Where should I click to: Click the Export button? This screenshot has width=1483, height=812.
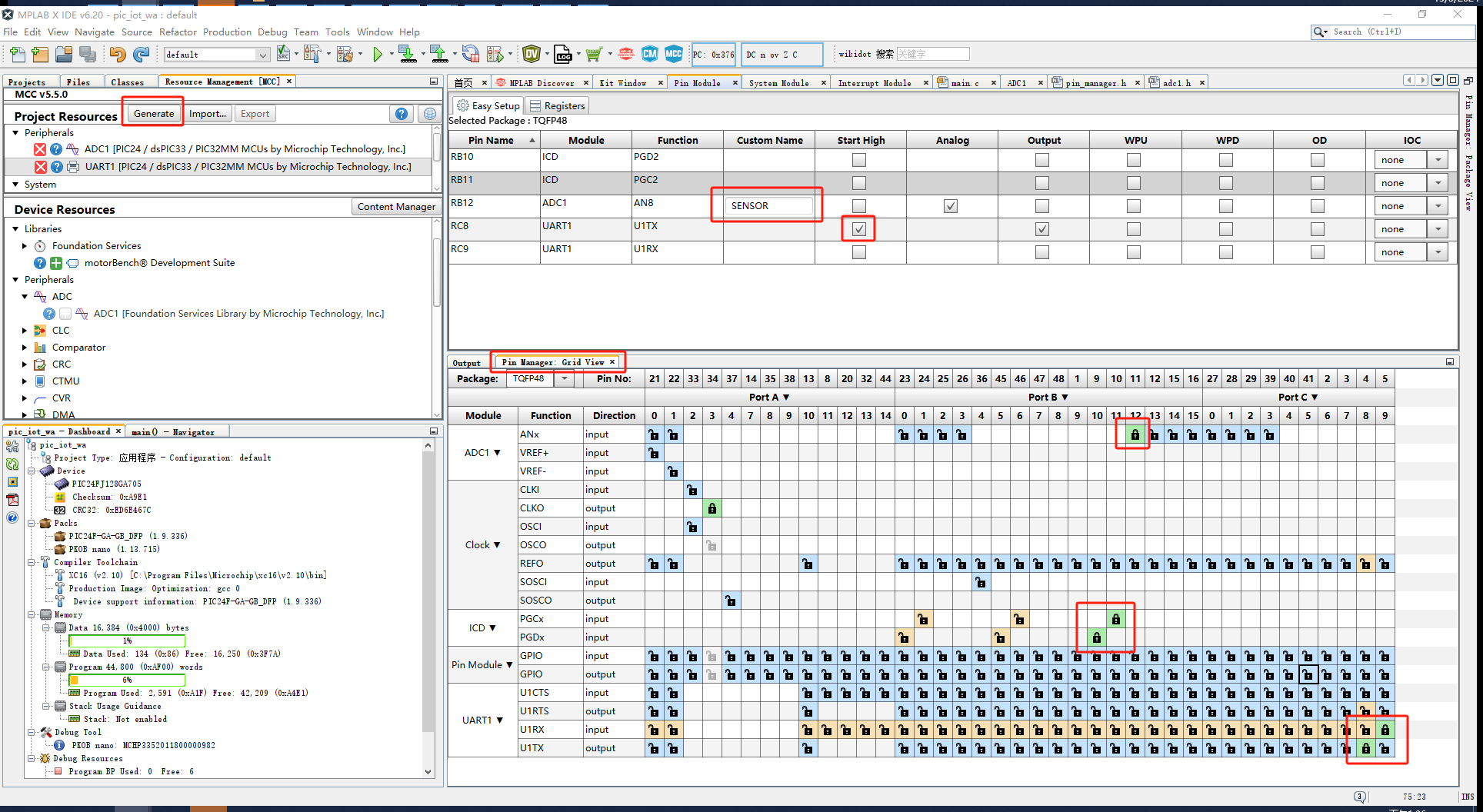[x=255, y=114]
